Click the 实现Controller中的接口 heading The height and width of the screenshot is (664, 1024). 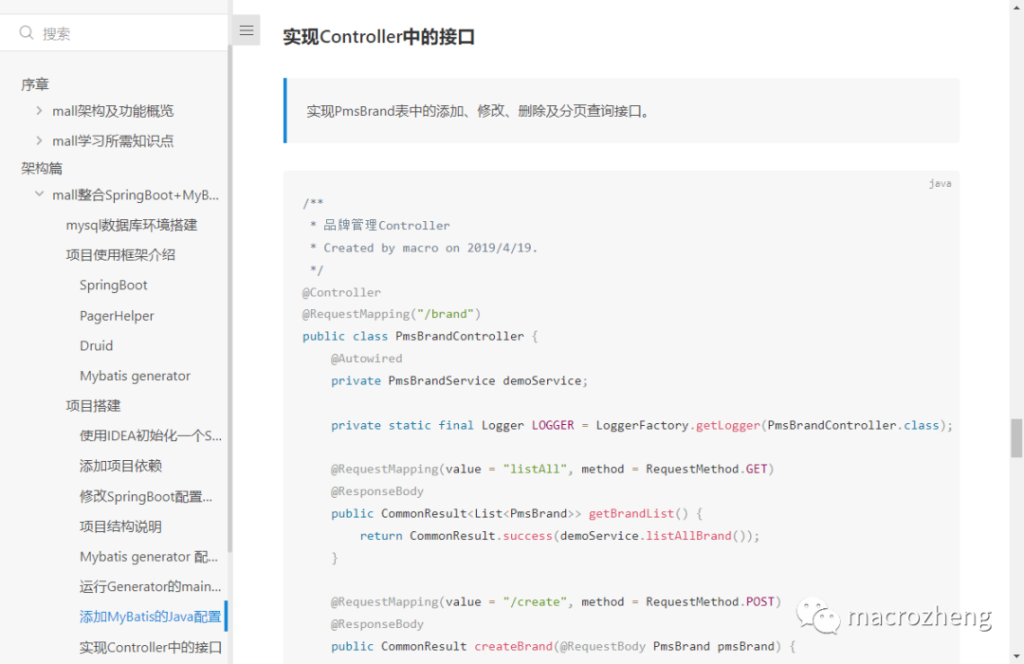click(378, 37)
